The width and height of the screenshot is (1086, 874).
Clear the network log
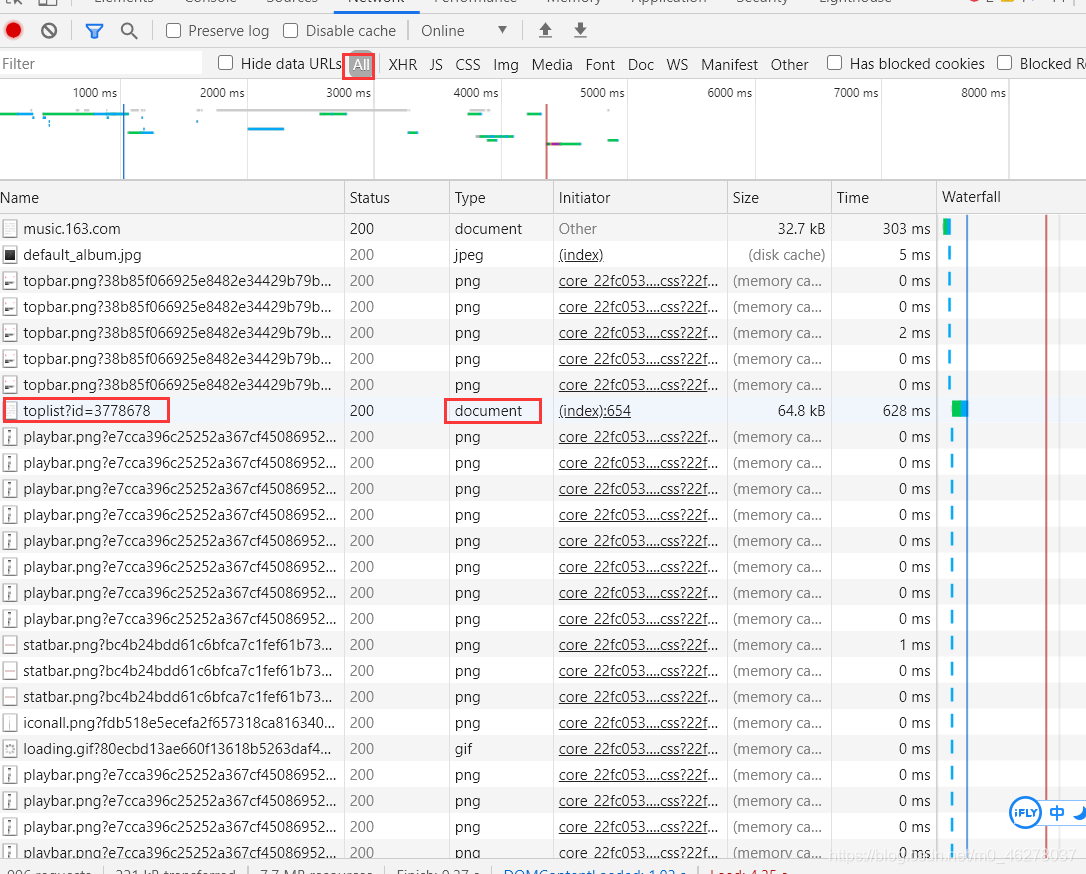click(x=48, y=30)
